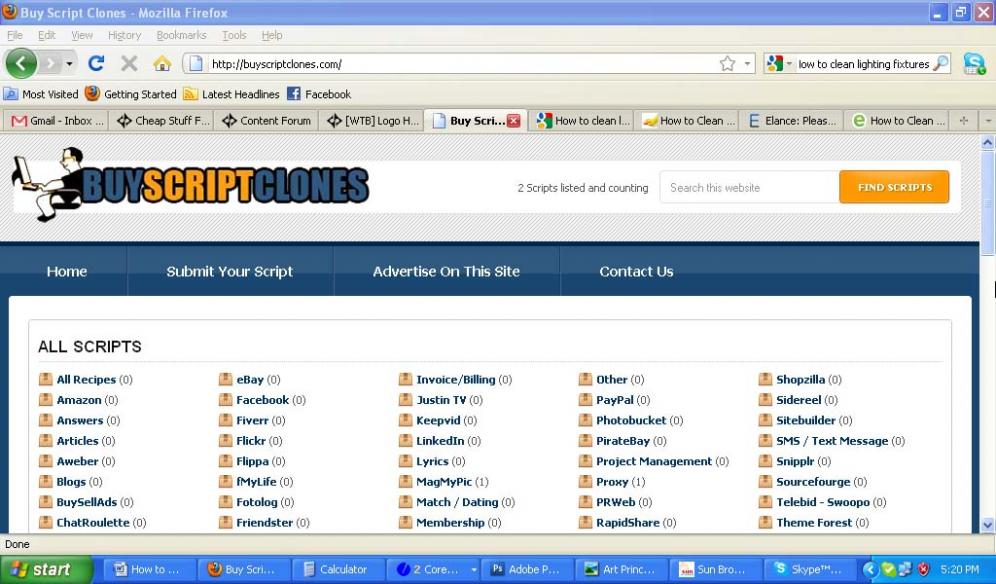Open Latest Headlines feed bookmark
The image size is (996, 584).
232,94
